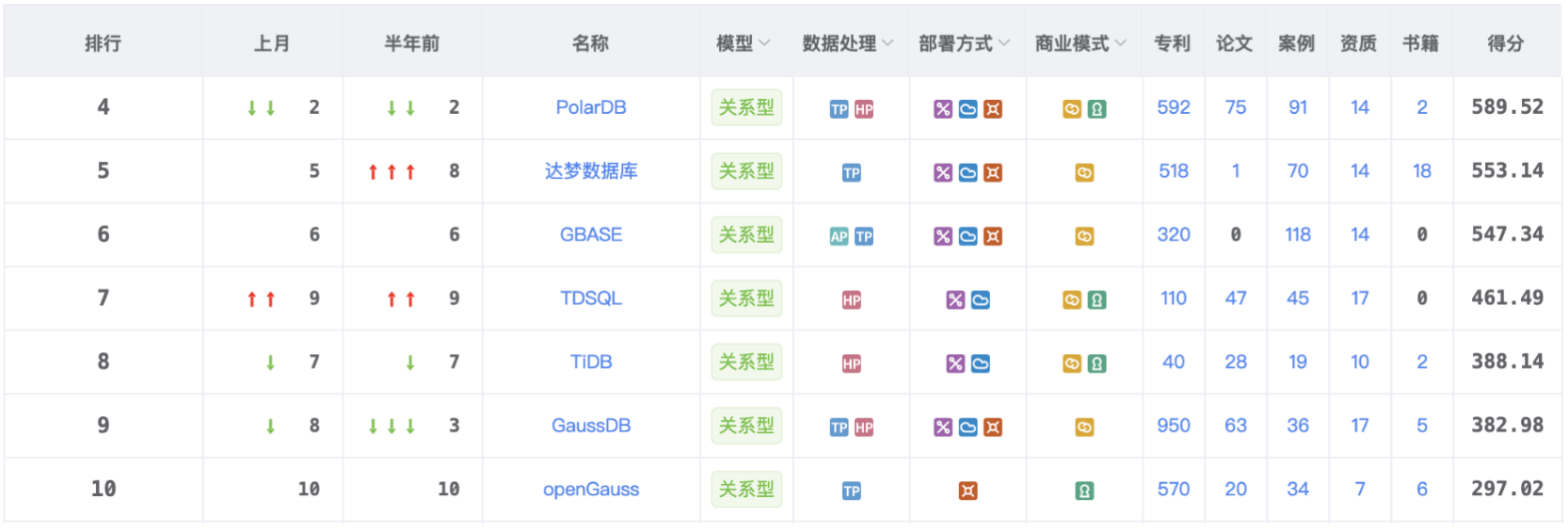Click the HP badge in the GaussDB row

tap(864, 427)
